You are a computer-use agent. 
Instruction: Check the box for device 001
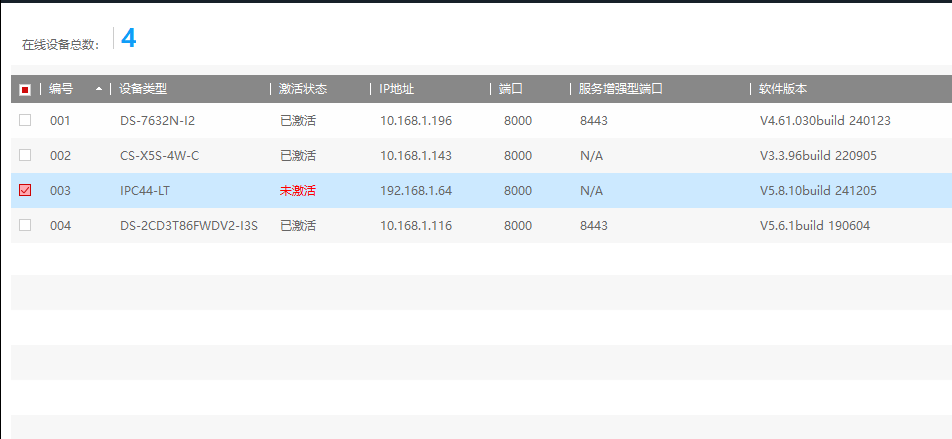[25, 120]
